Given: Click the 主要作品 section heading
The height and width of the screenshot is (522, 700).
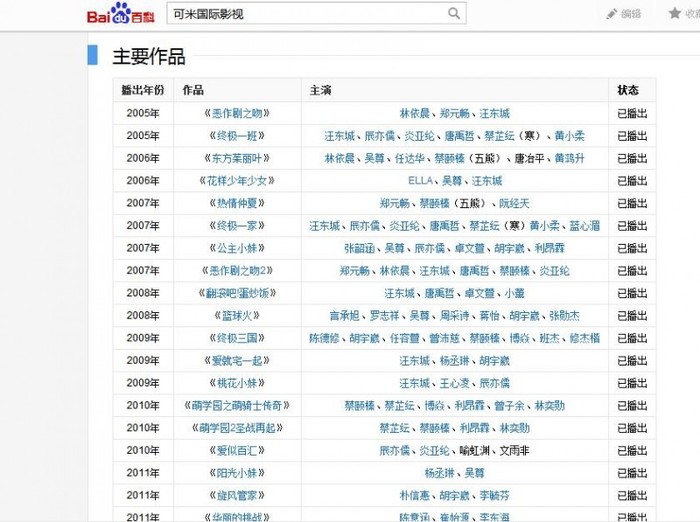Looking at the screenshot, I should coord(149,56).
